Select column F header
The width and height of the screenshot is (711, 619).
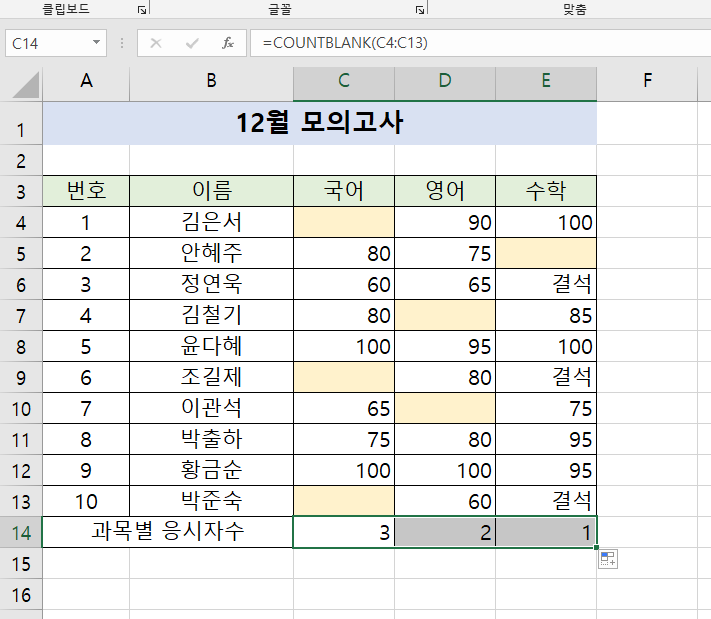[647, 81]
